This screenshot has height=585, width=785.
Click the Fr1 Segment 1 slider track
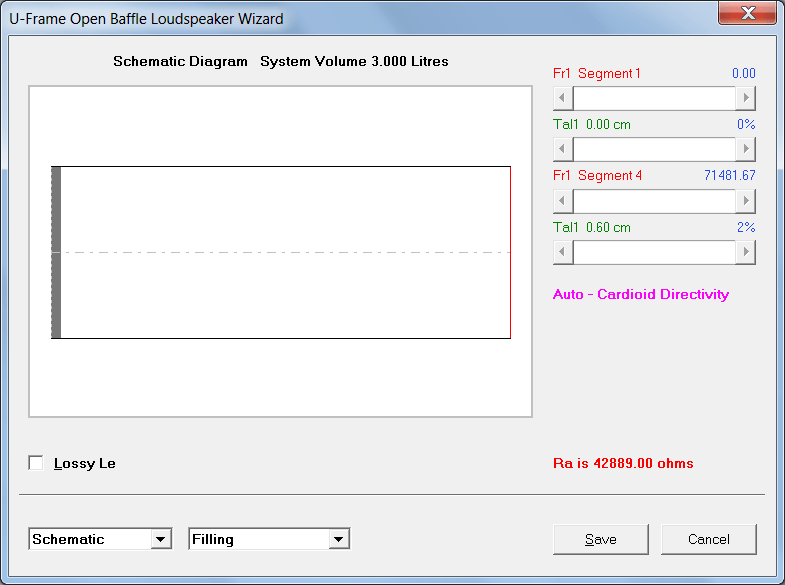[654, 98]
